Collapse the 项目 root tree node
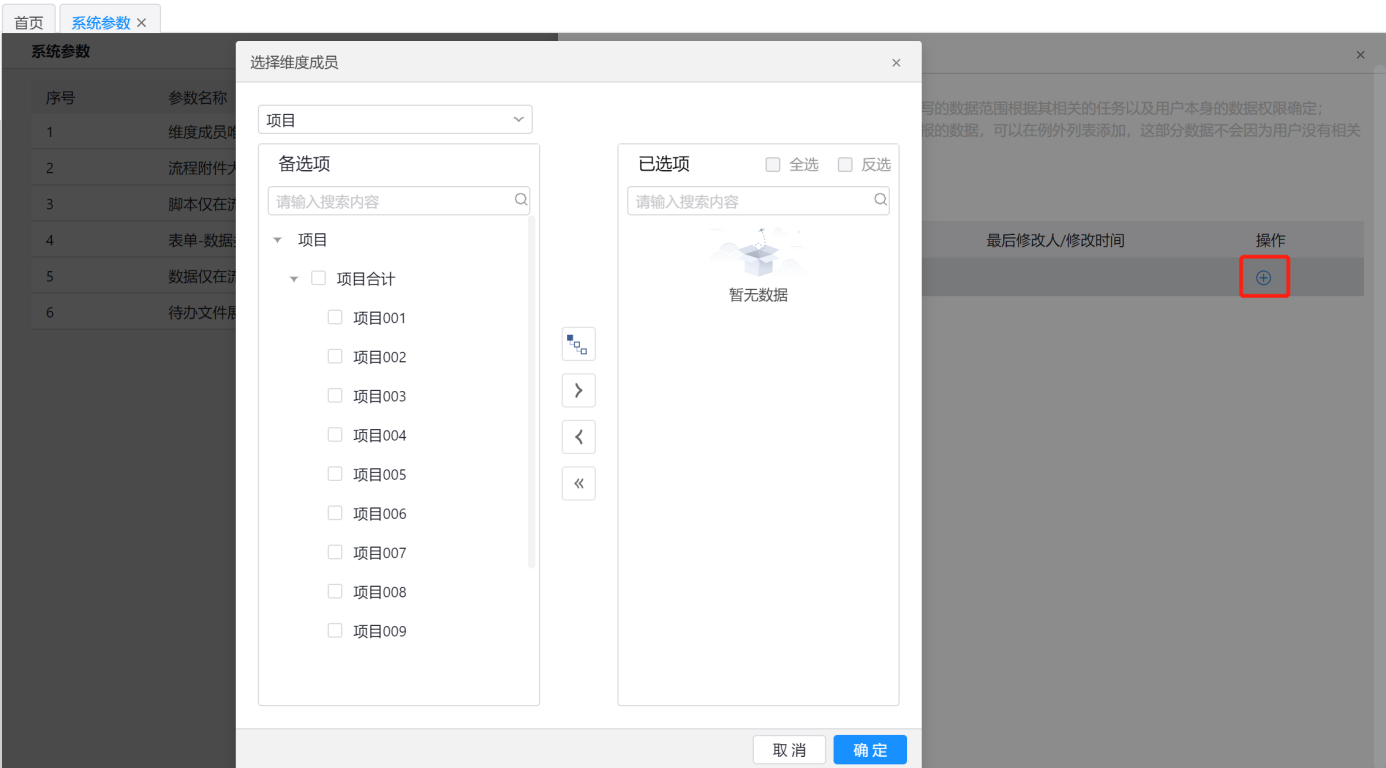Screen dimensions: 1386x768 tap(278, 240)
